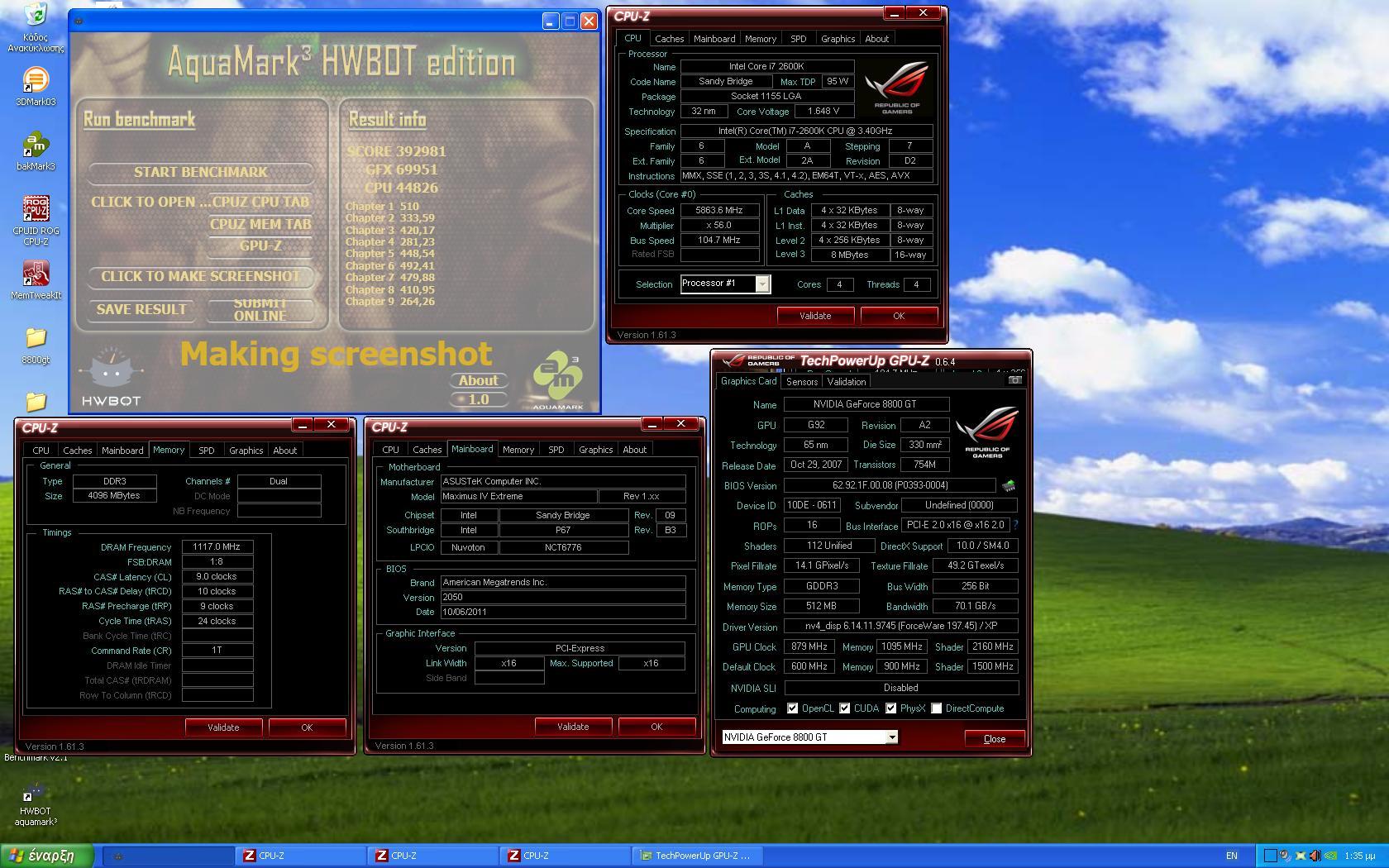Click the NVIDIA tray icon
This screenshot has height=868, width=1389.
[x=1330, y=856]
